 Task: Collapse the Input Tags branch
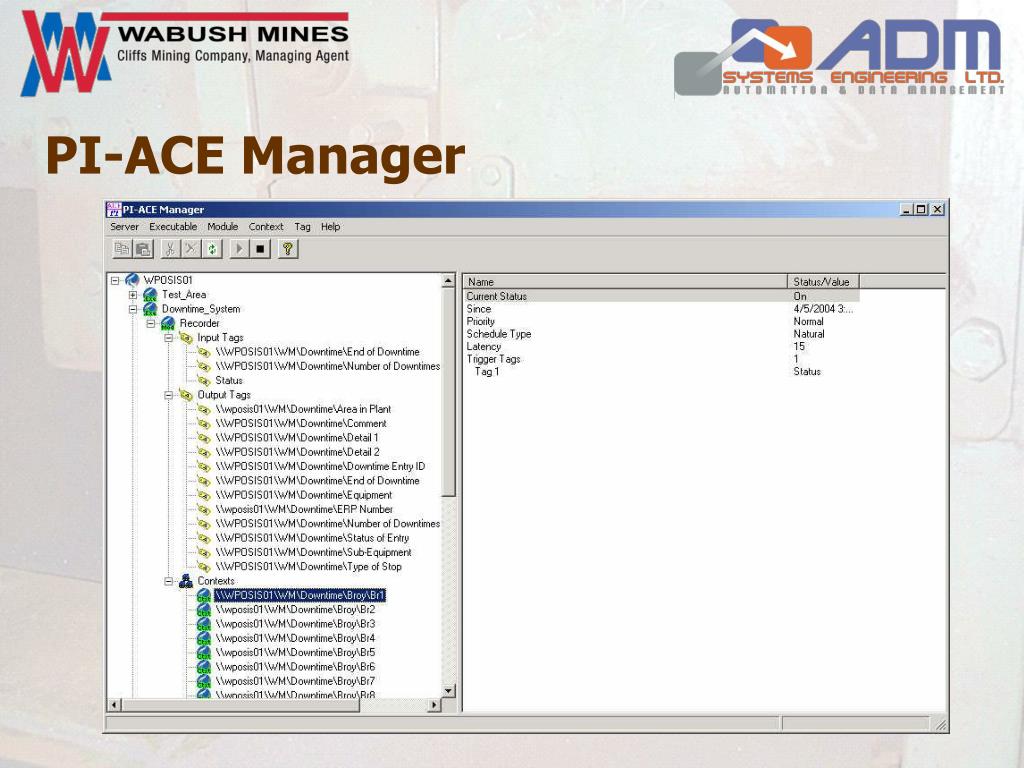168,338
